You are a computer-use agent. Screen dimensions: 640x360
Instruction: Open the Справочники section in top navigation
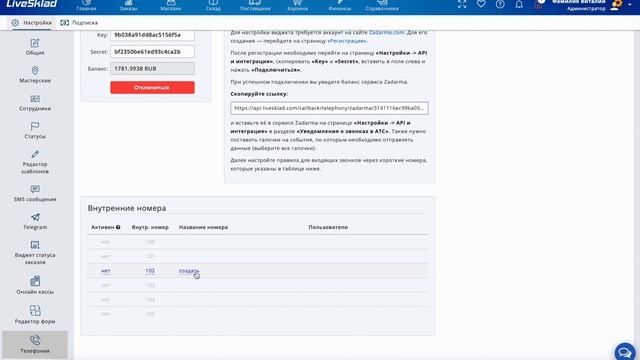(382, 6)
